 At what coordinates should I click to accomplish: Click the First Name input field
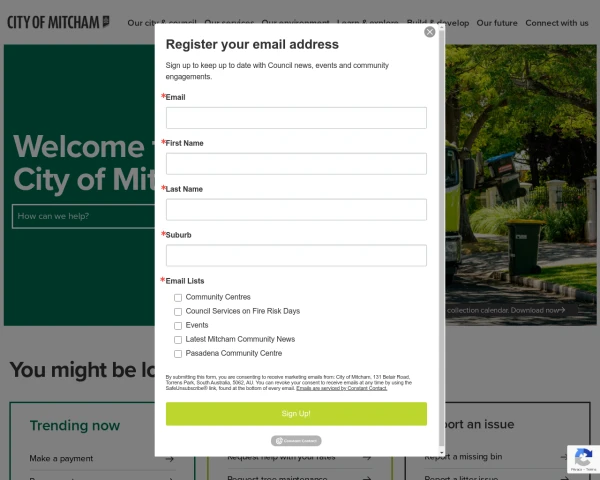click(296, 164)
